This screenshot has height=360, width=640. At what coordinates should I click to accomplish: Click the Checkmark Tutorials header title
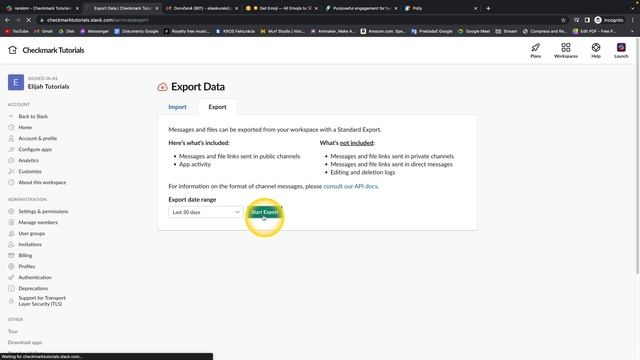coord(53,50)
